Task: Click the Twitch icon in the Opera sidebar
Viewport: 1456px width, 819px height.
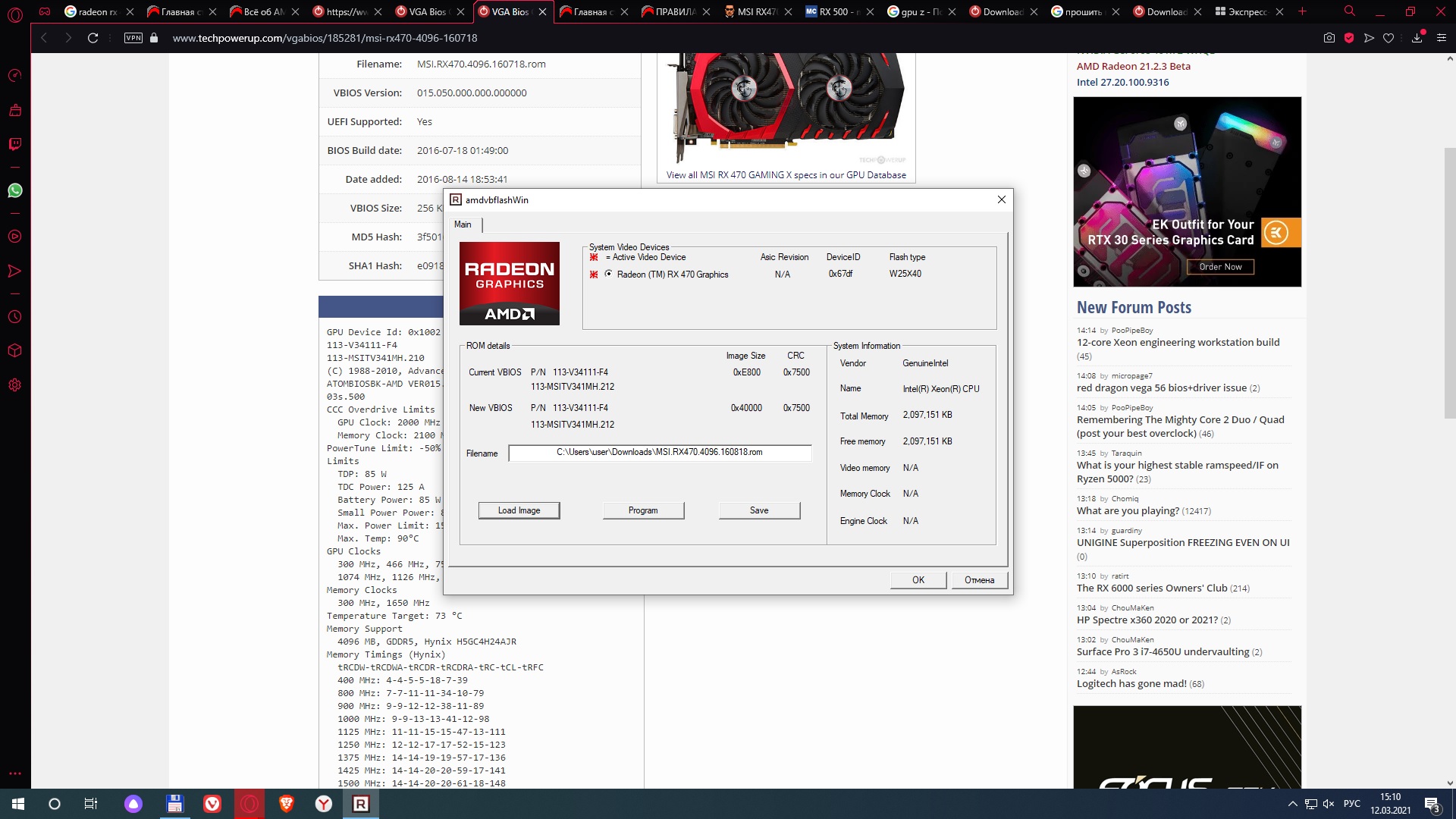Action: tap(14, 144)
